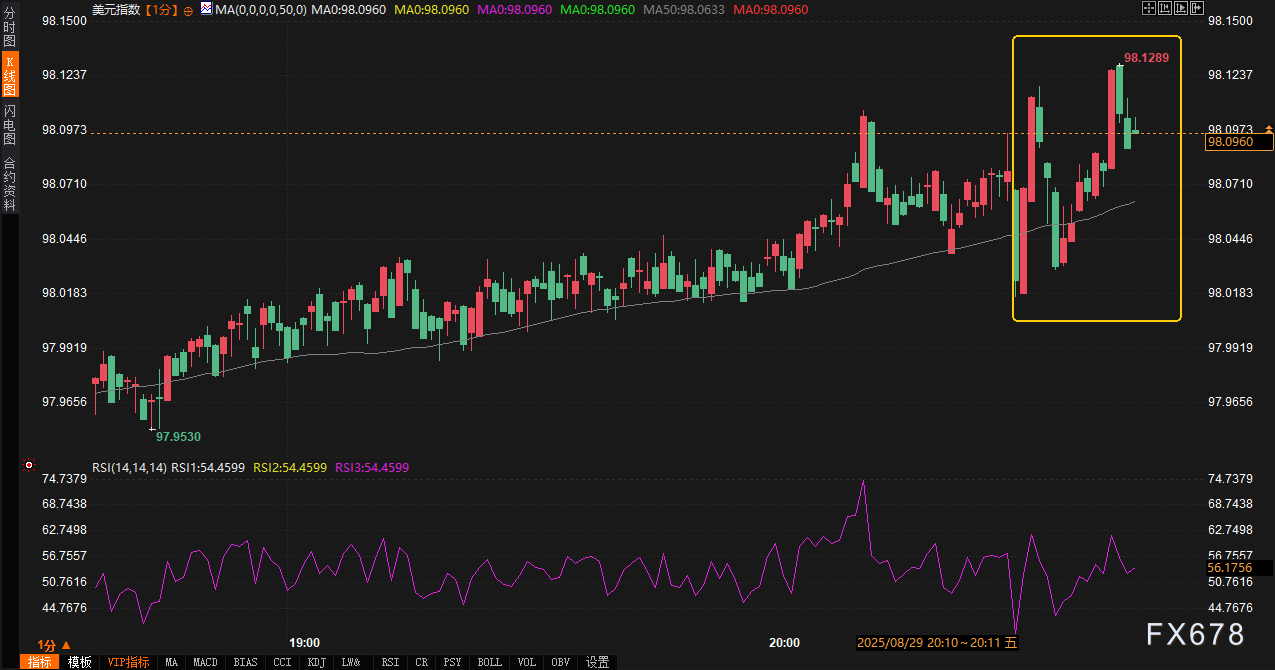Switch to the 闪电图 side tab
The width and height of the screenshot is (1275, 670).
[9, 124]
